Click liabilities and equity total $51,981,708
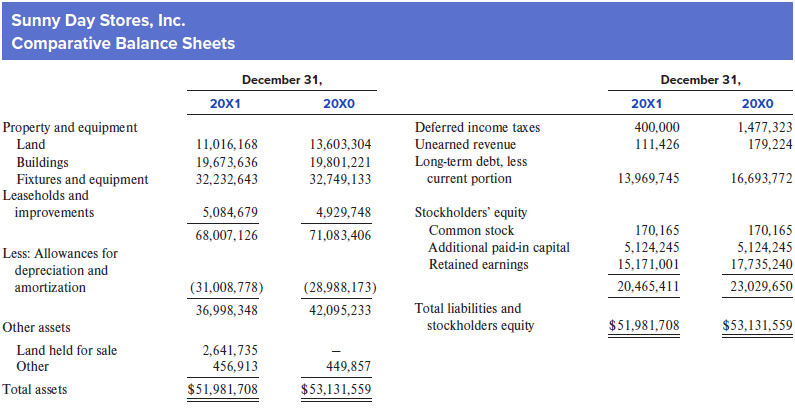Screen dimensions: 795x414 pos(644,325)
